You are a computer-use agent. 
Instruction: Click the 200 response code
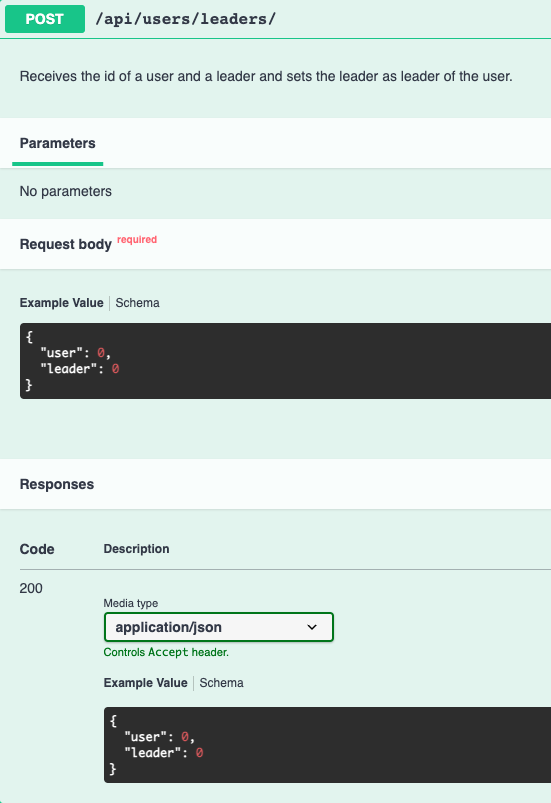tap(31, 588)
